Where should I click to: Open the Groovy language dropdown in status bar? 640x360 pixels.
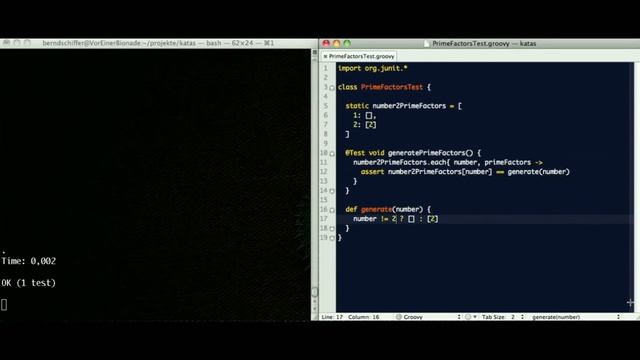pyautogui.click(x=428, y=317)
